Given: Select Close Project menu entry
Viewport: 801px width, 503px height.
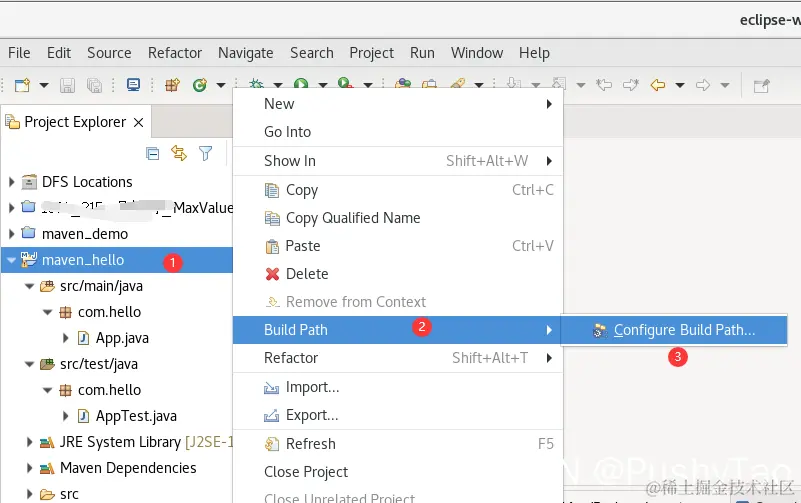Looking at the screenshot, I should 398,472.
